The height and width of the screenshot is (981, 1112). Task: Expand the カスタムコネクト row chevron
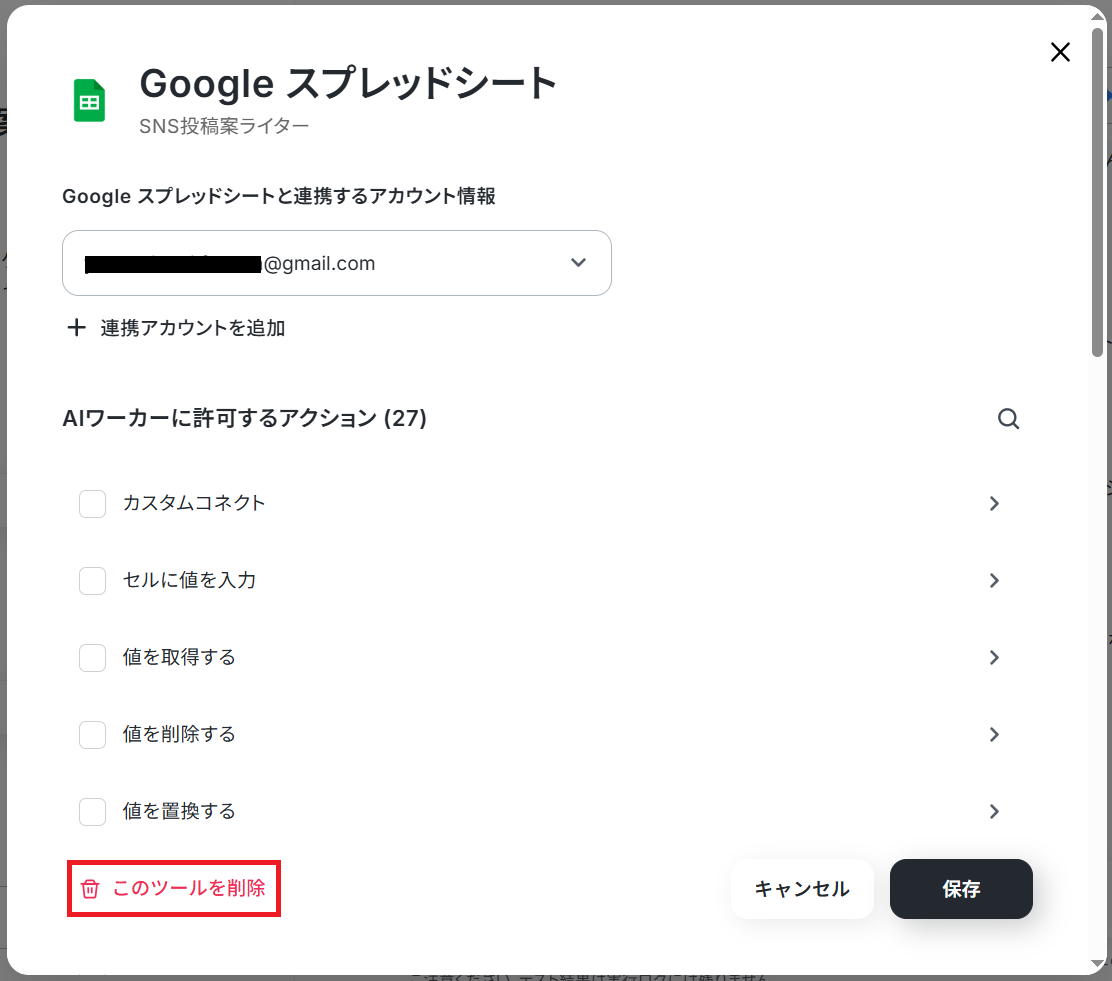(x=994, y=504)
